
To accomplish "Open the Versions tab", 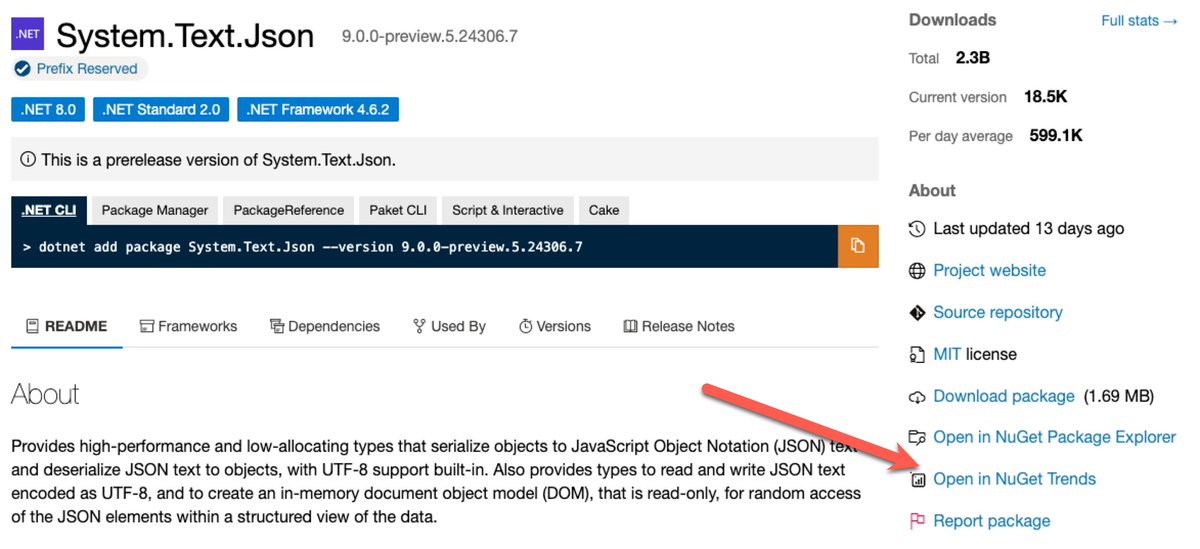I will (555, 326).
